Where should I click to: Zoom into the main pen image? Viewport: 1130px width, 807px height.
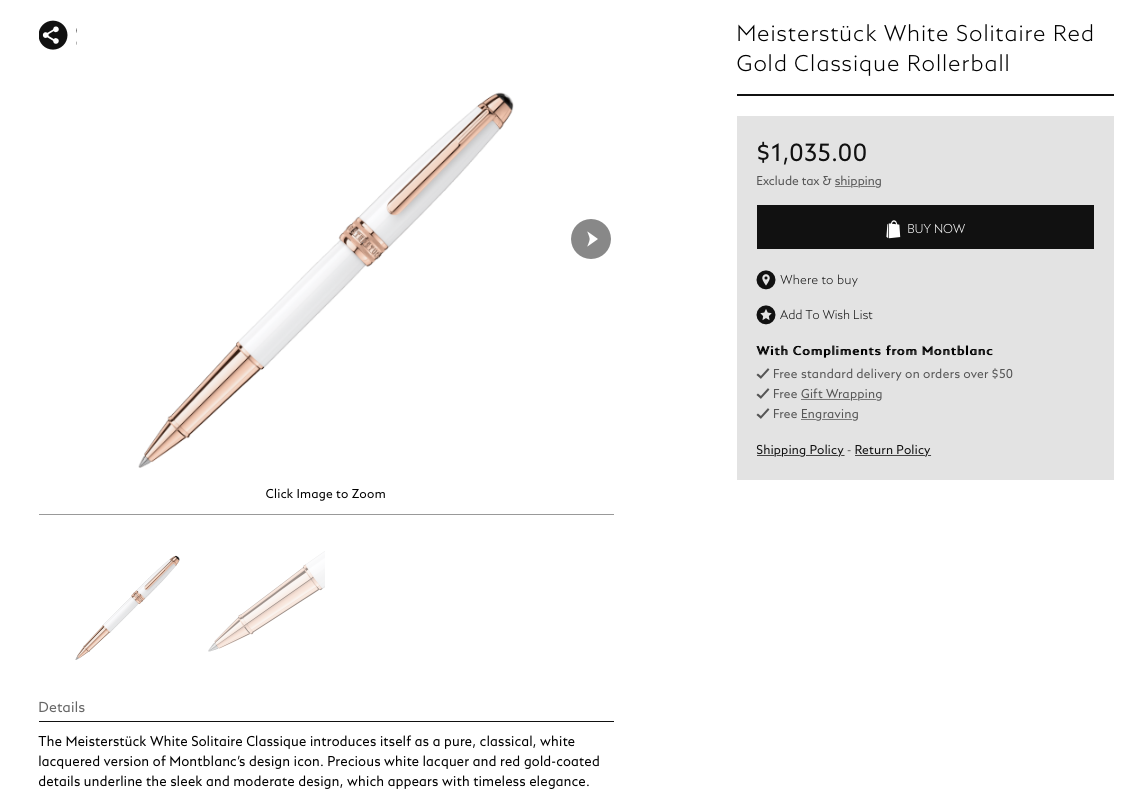coord(325,280)
